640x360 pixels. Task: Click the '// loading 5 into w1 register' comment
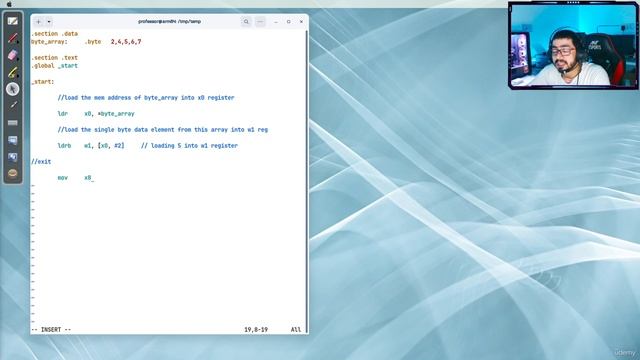coord(189,145)
